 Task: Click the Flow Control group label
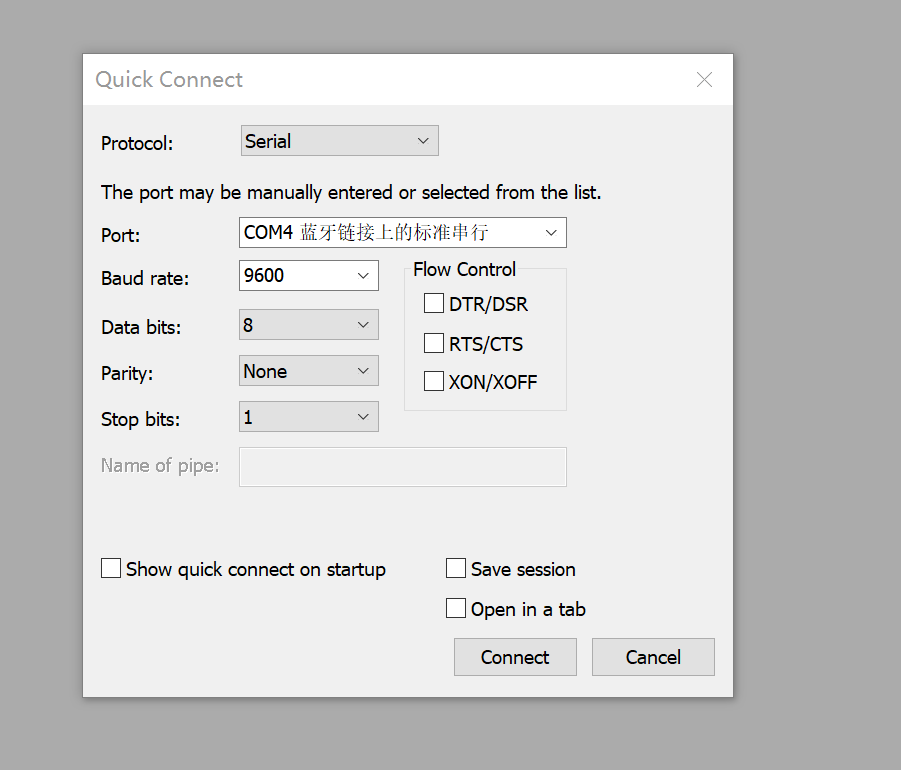(464, 269)
